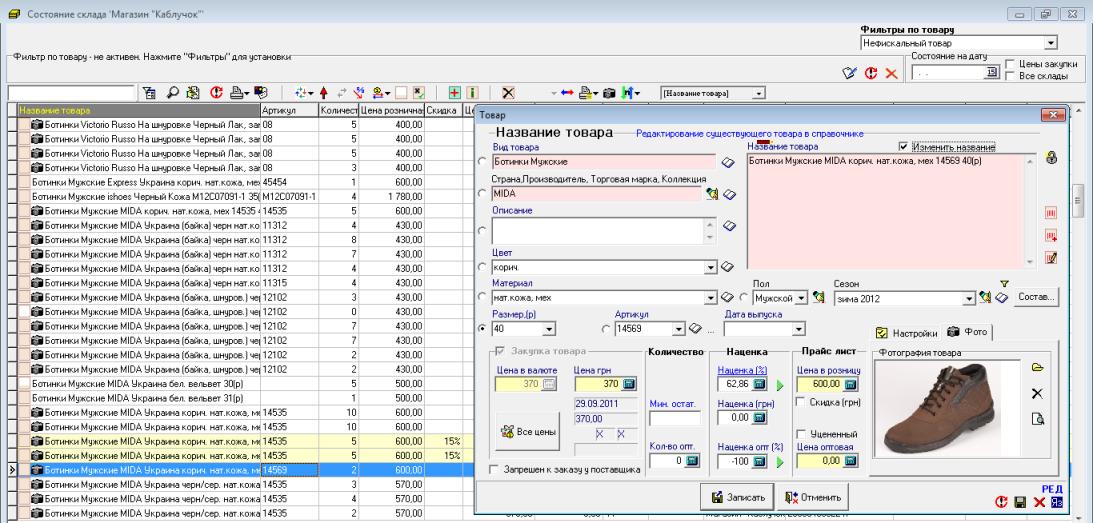The image size is (1093, 523).
Task: Click the photo preview magnifier page icon
Action: pos(1037,419)
